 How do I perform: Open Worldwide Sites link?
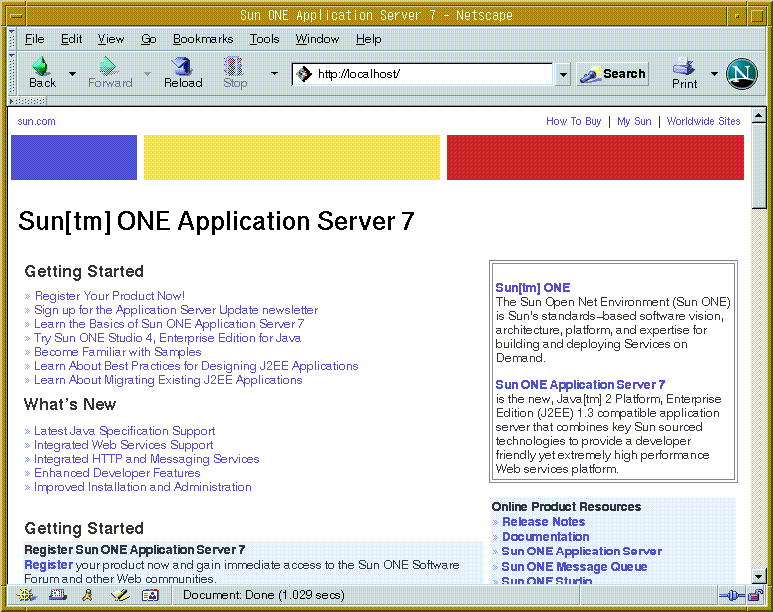pos(703,121)
